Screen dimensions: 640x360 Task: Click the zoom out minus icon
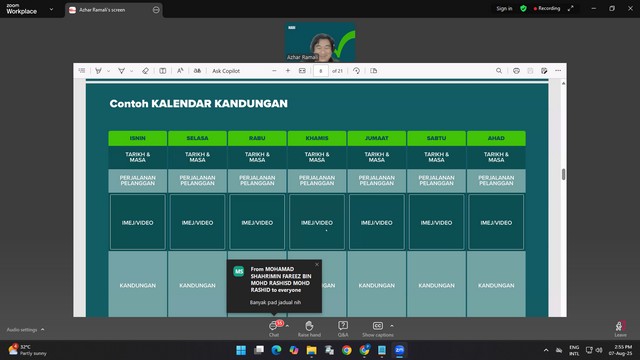[274, 71]
